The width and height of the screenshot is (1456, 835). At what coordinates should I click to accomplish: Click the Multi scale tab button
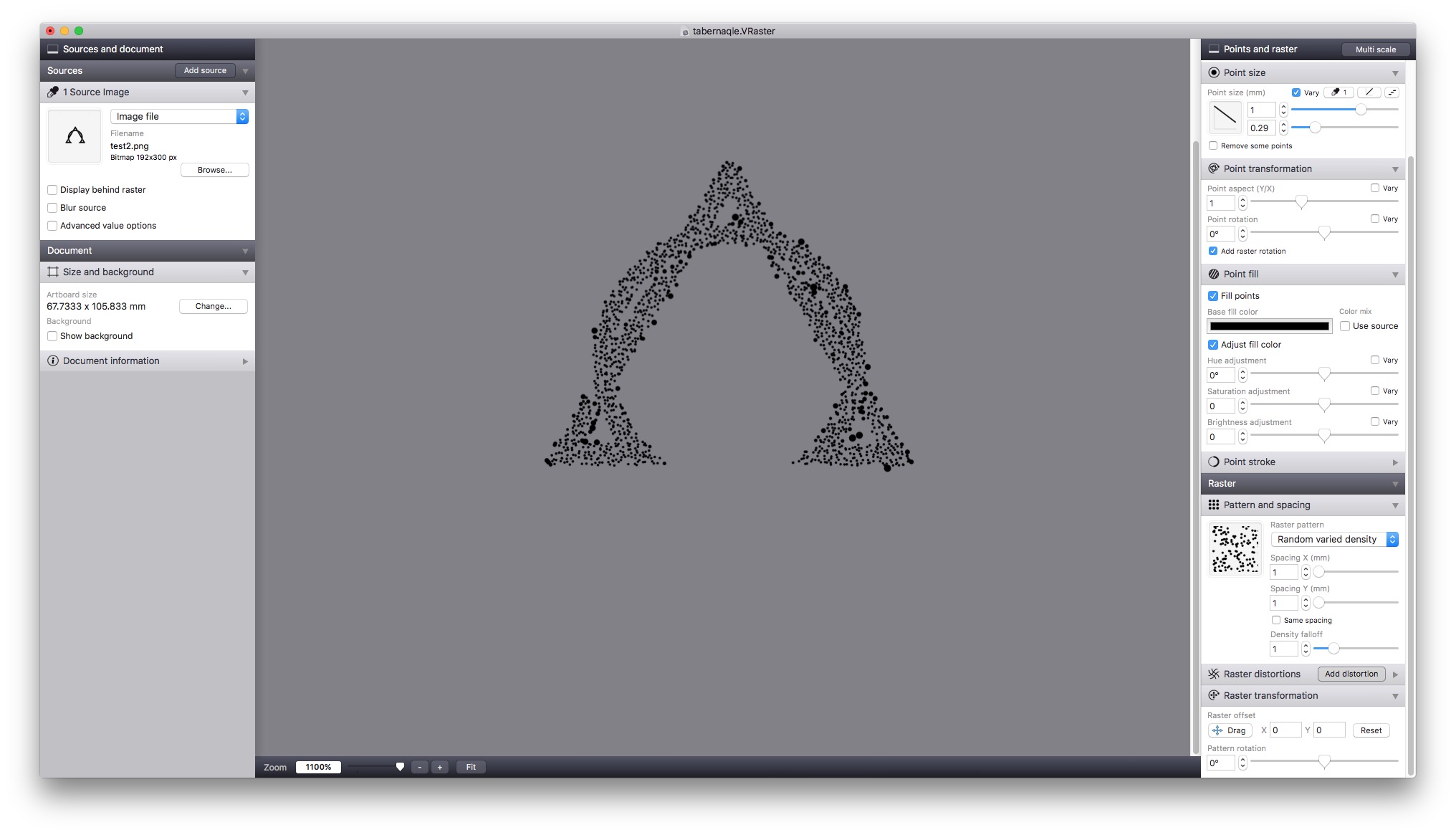click(x=1375, y=49)
